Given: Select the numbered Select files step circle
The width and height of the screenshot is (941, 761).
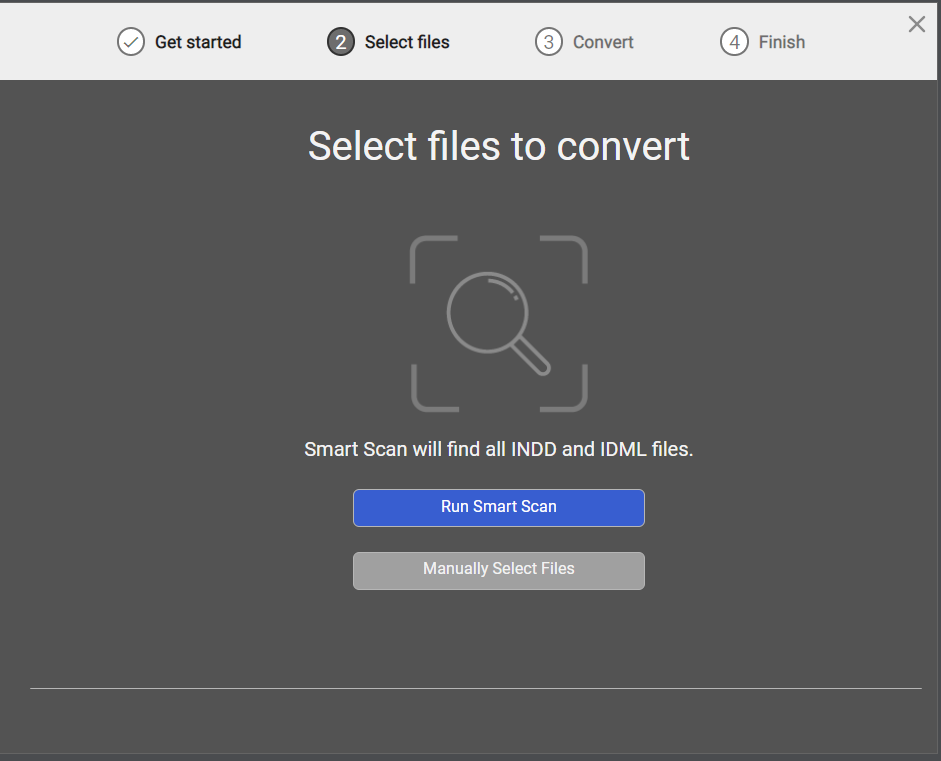Looking at the screenshot, I should (339, 42).
